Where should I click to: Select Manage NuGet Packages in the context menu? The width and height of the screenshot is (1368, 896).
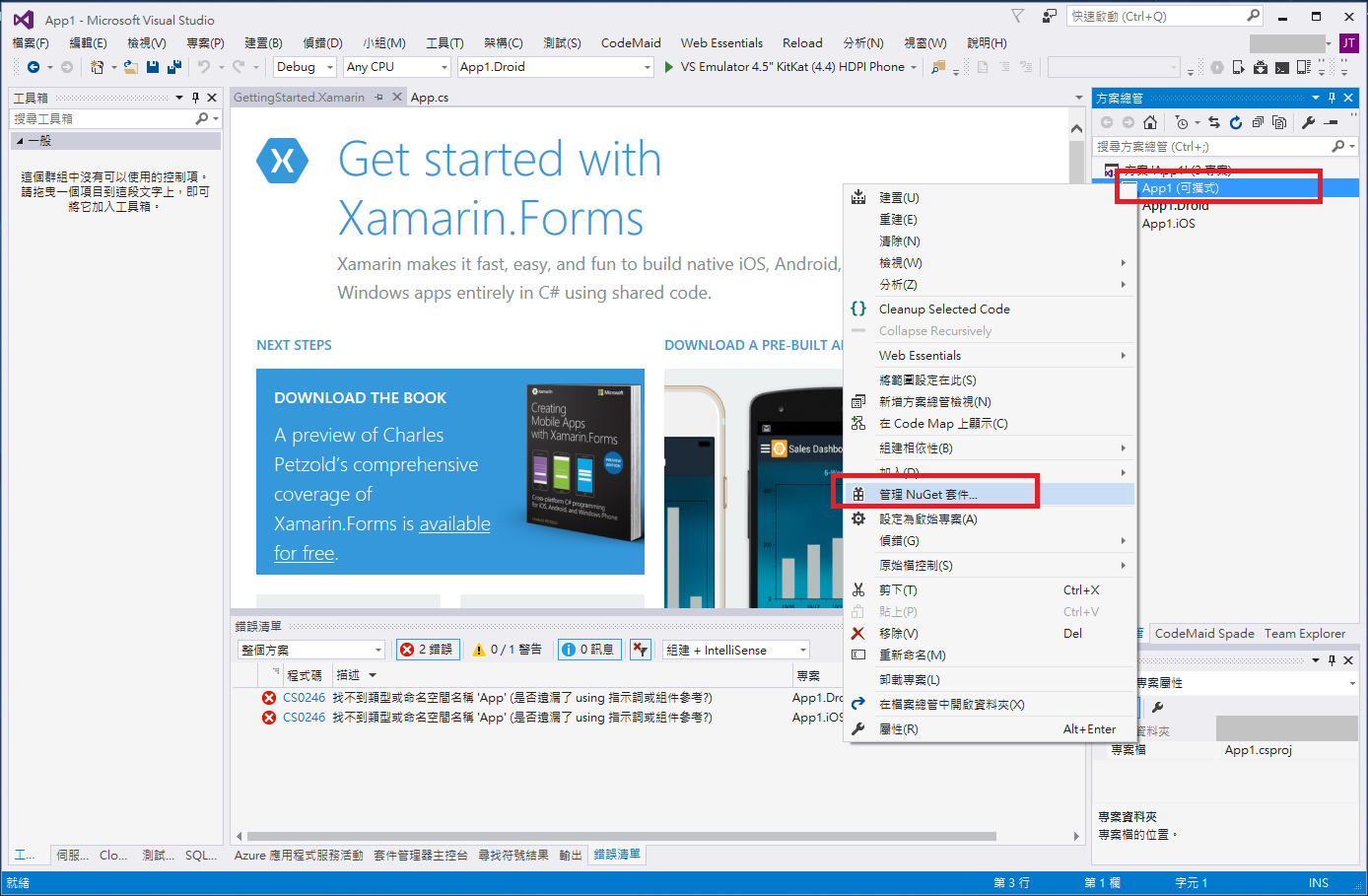coord(991,494)
